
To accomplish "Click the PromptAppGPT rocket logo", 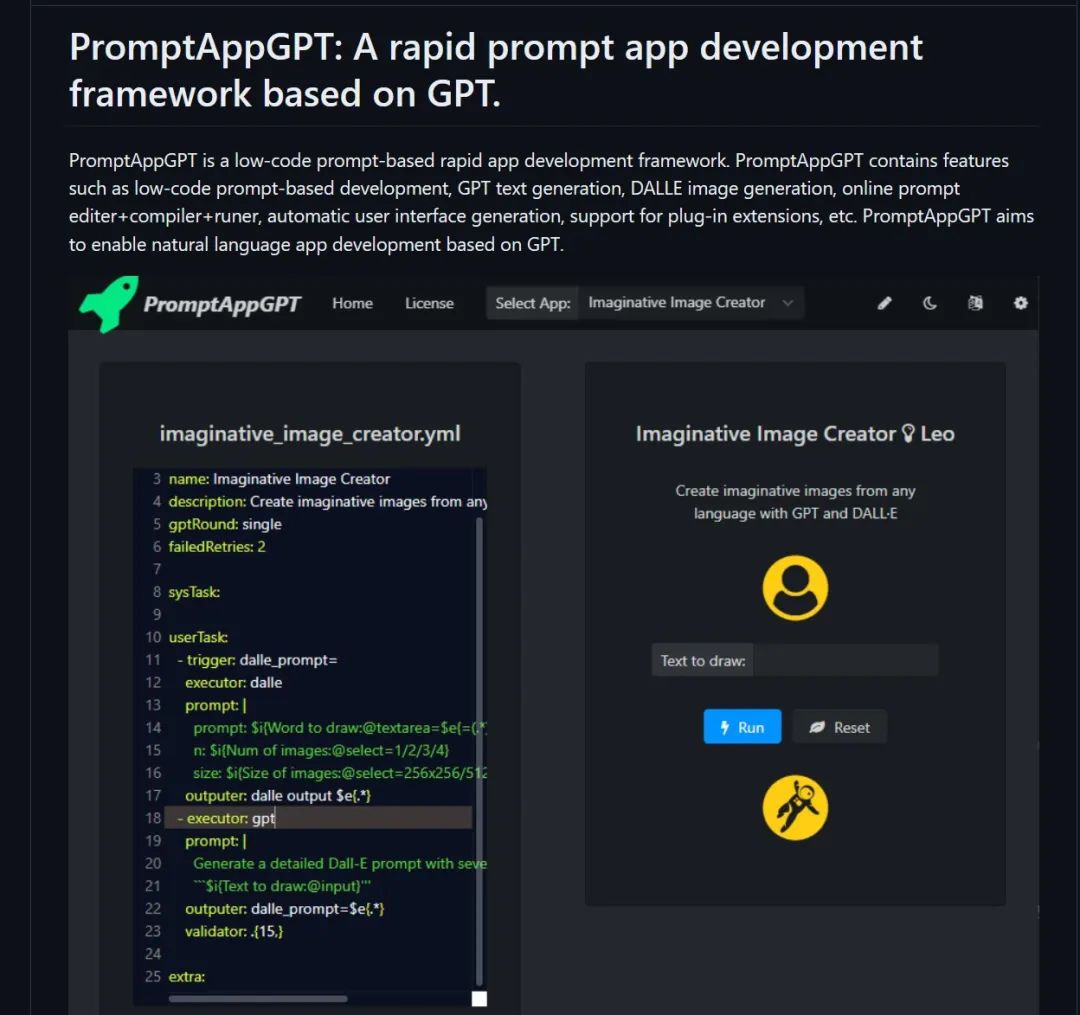I will click(x=106, y=302).
